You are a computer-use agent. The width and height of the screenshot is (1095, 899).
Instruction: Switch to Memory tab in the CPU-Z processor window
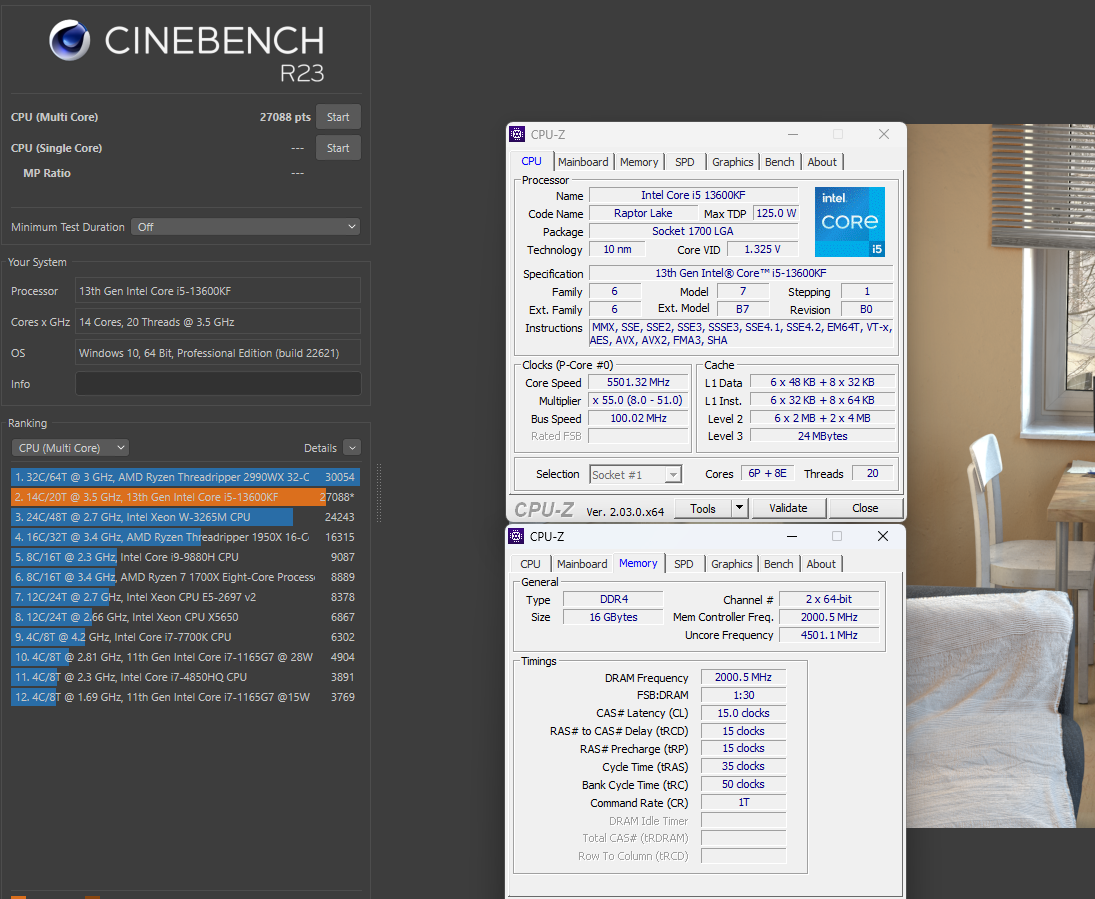[639, 162]
